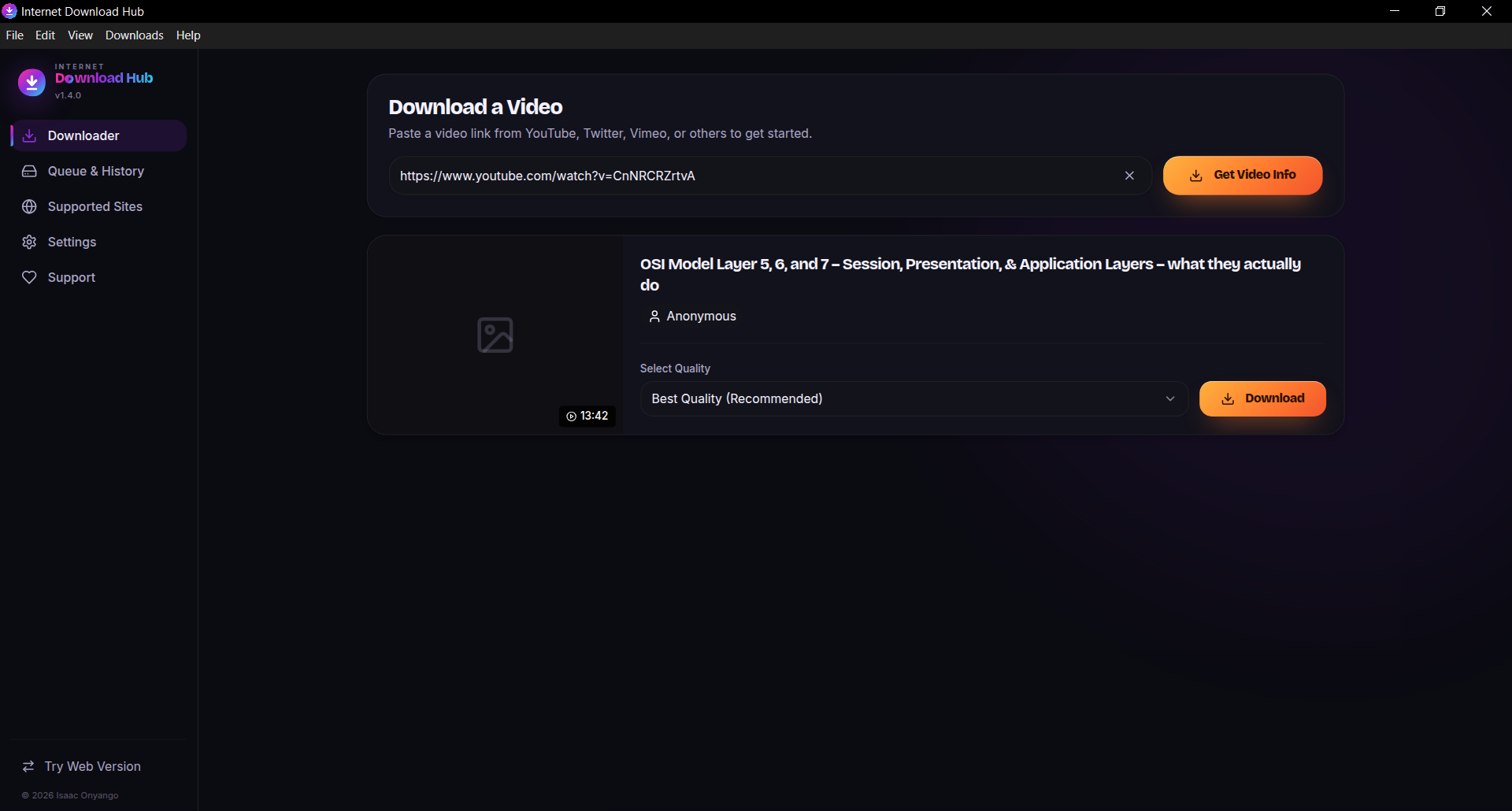This screenshot has height=811, width=1512.
Task: Open the File menu
Action: coord(15,35)
